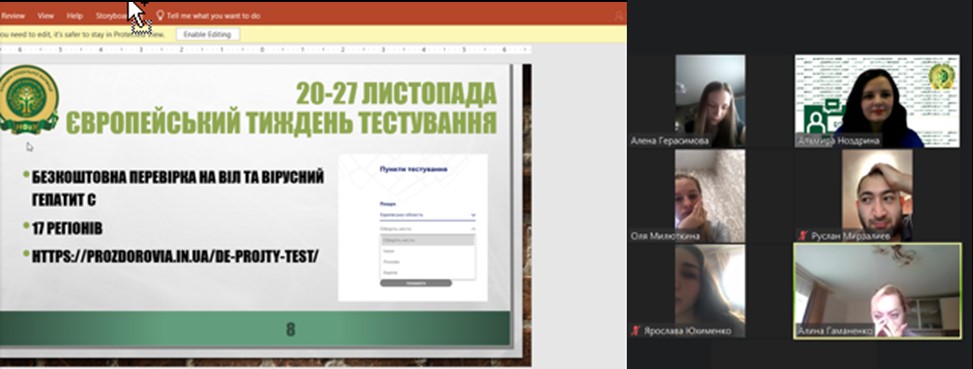Click the Tell me what you want to do box
The width and height of the screenshot is (973, 369).
pyautogui.click(x=213, y=16)
